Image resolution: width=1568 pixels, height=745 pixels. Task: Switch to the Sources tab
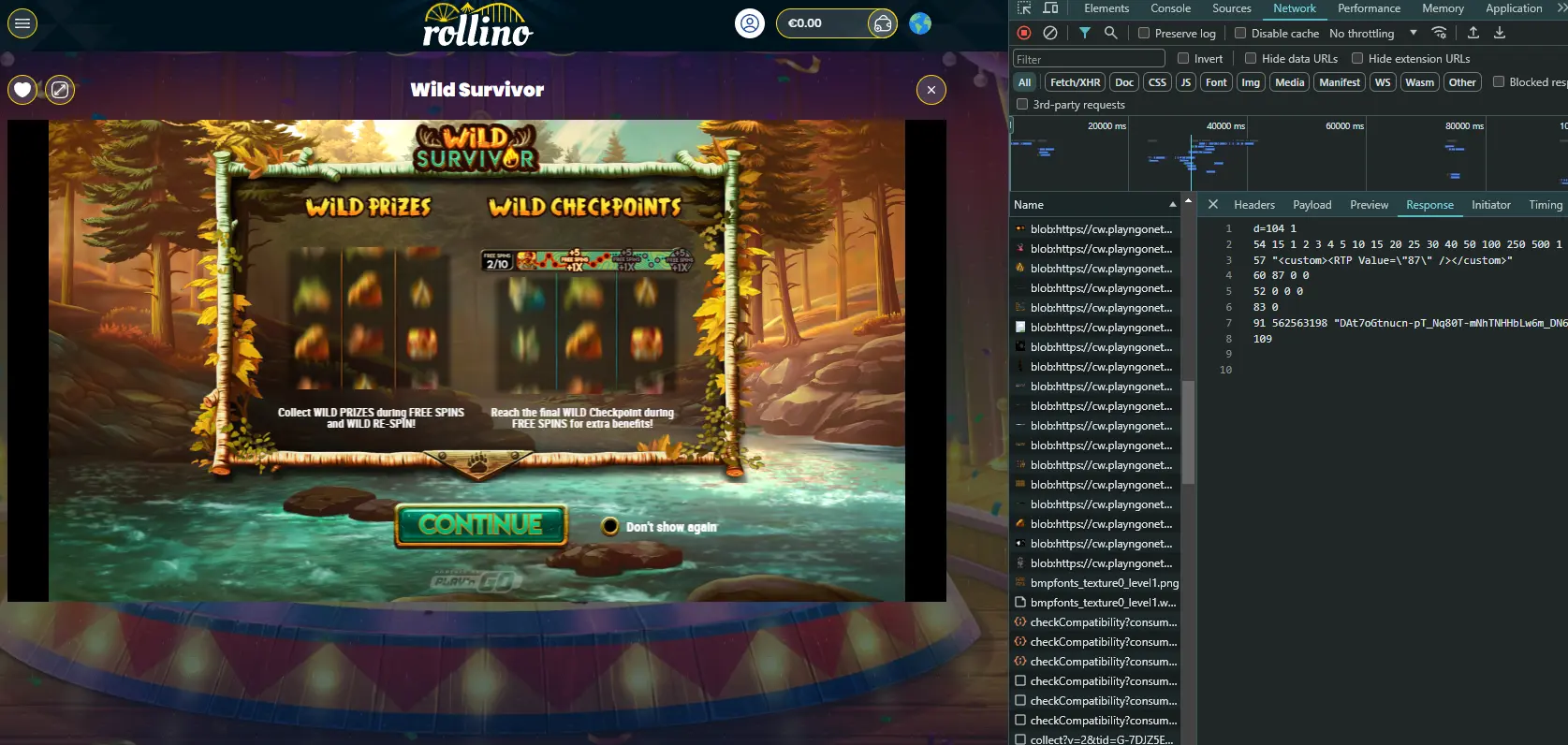click(1232, 8)
